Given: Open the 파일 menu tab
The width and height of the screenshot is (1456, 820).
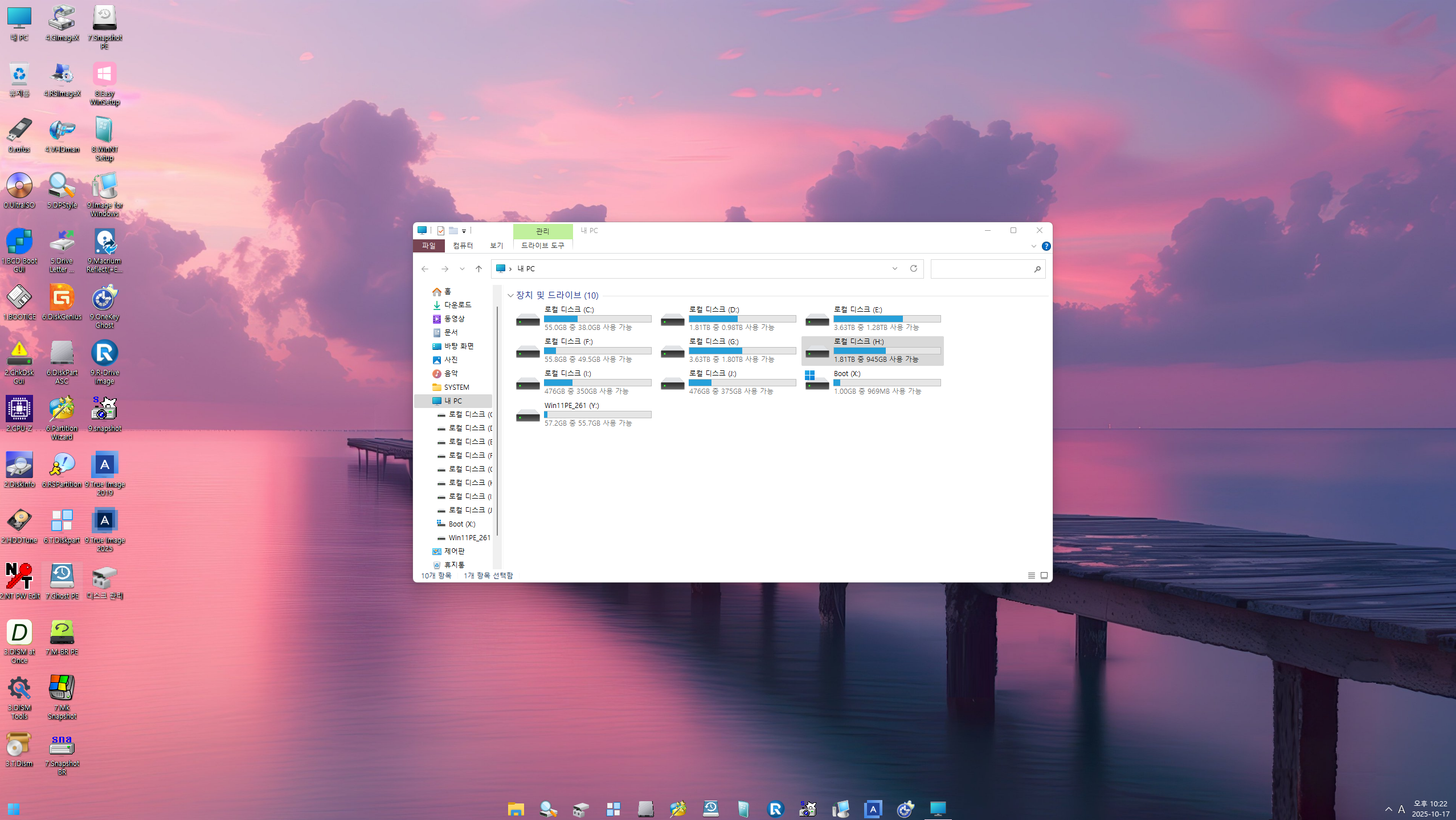Looking at the screenshot, I should (428, 246).
